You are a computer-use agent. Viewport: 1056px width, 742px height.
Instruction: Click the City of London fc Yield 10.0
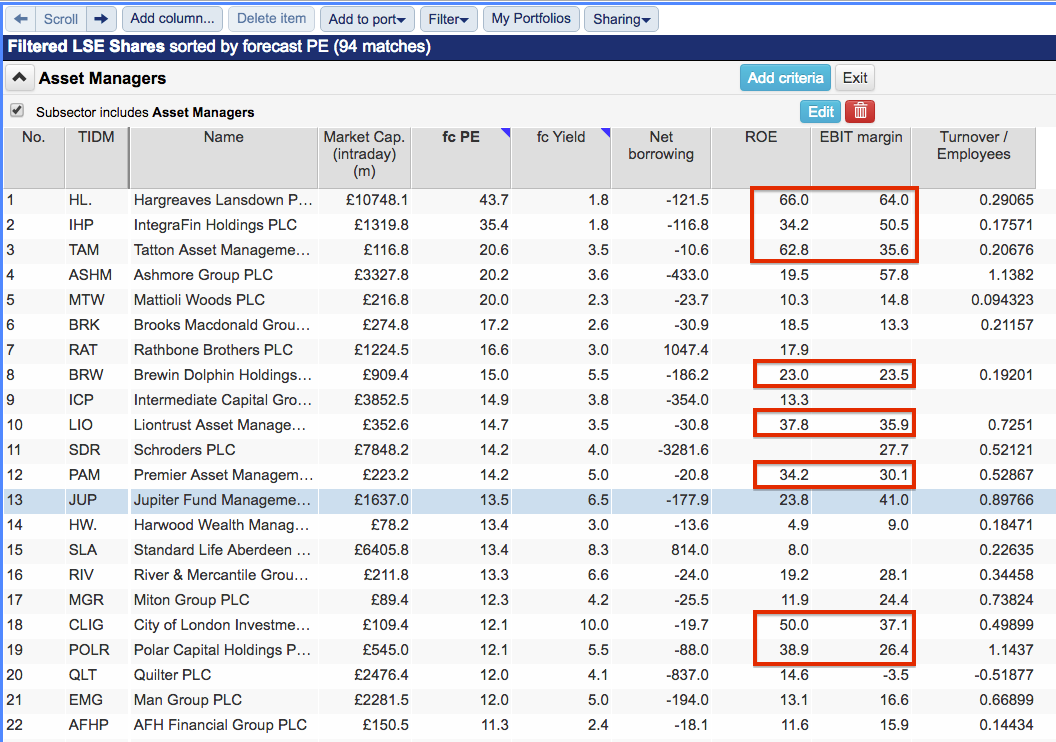tap(594, 625)
